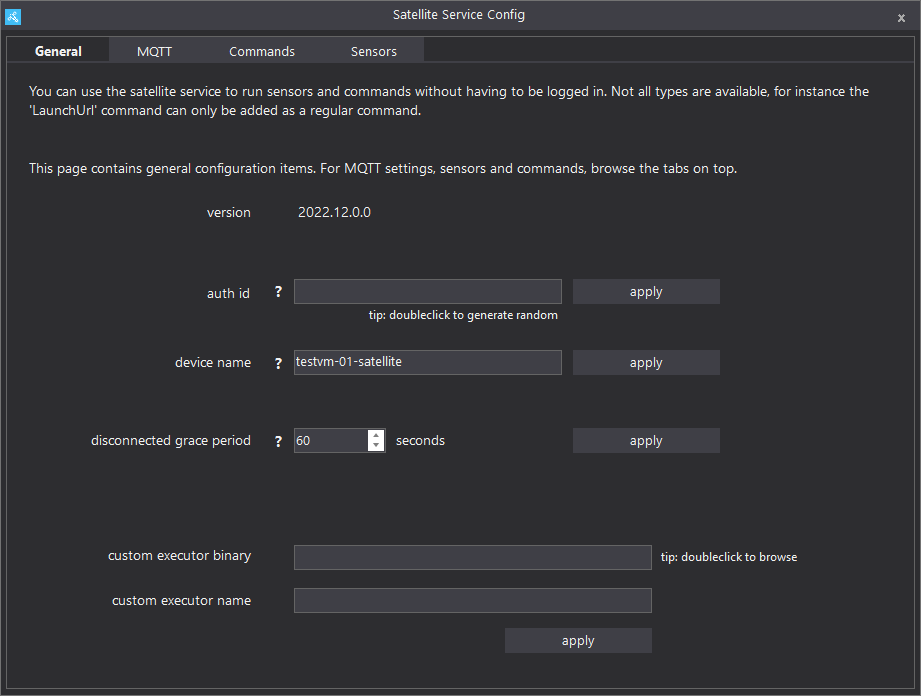Open the Commands tab
Screen dimensions: 921x696
[262, 51]
